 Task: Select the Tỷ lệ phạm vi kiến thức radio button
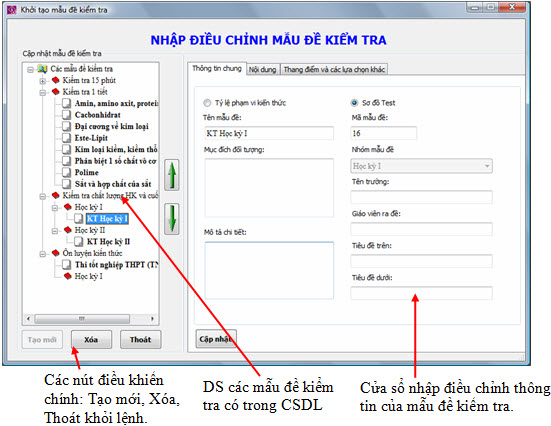point(207,103)
